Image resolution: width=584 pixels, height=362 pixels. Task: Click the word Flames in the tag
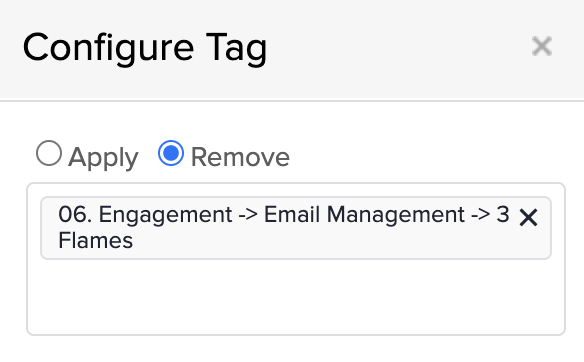(96, 240)
